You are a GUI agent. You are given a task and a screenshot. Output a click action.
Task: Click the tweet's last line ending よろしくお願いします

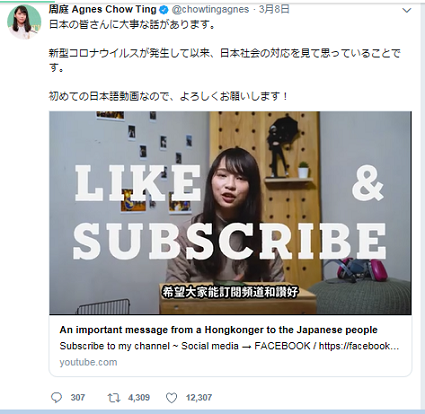click(x=169, y=96)
